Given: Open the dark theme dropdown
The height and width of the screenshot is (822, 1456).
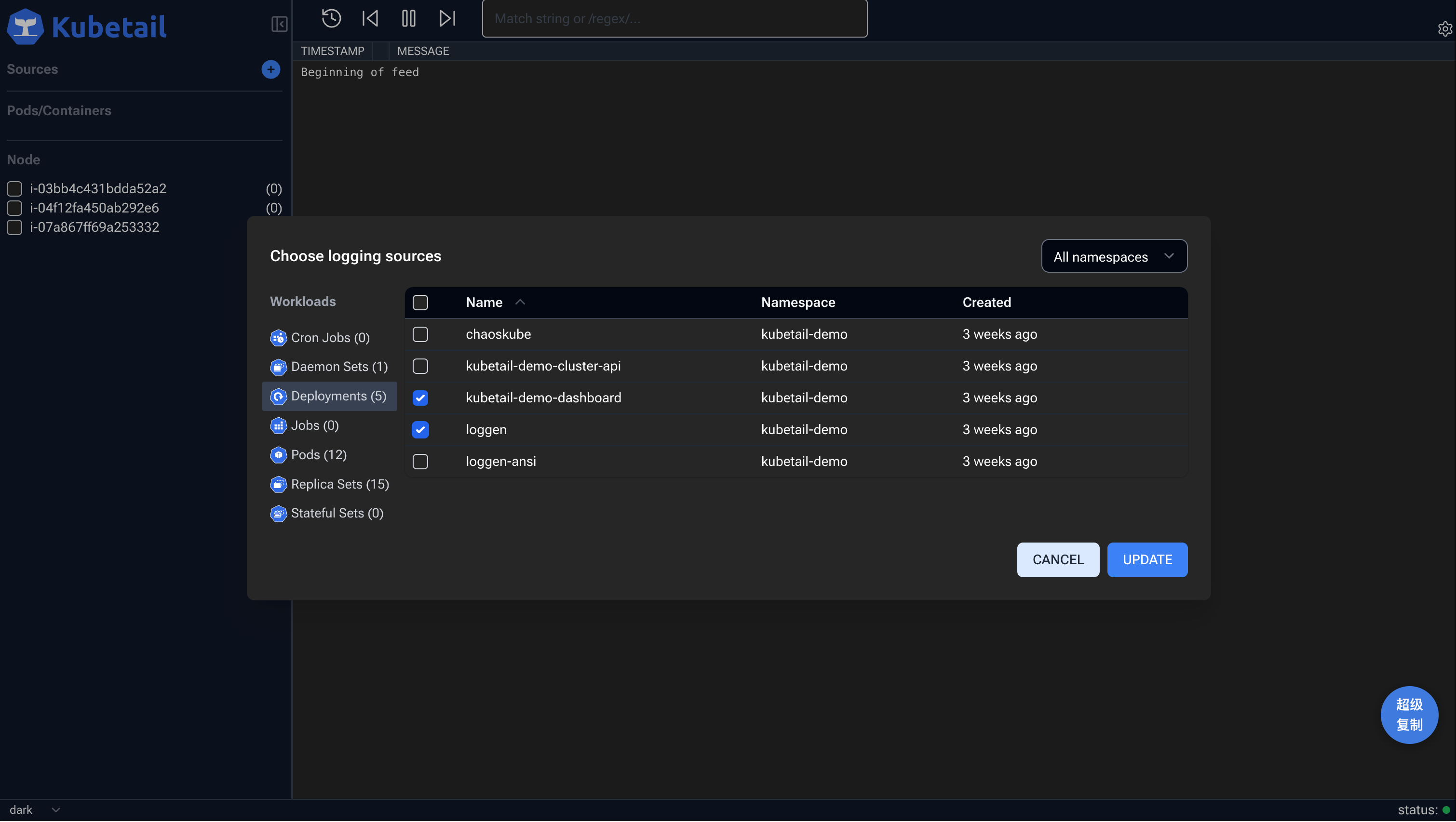Looking at the screenshot, I should point(35,810).
